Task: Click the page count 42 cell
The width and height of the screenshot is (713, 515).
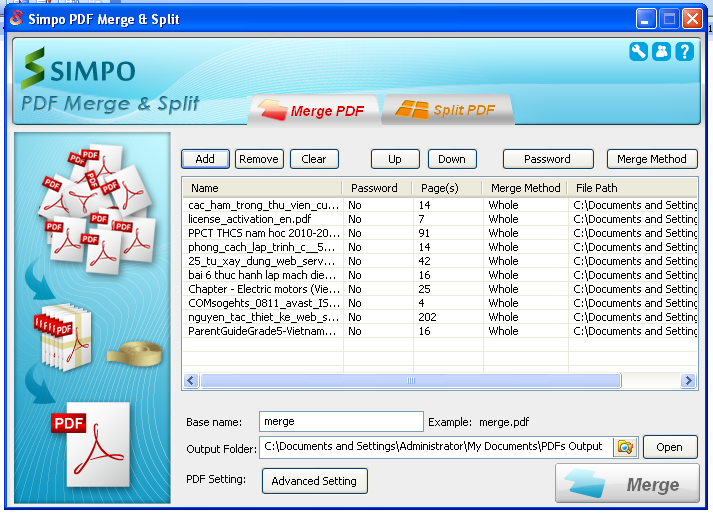Action: click(x=448, y=261)
